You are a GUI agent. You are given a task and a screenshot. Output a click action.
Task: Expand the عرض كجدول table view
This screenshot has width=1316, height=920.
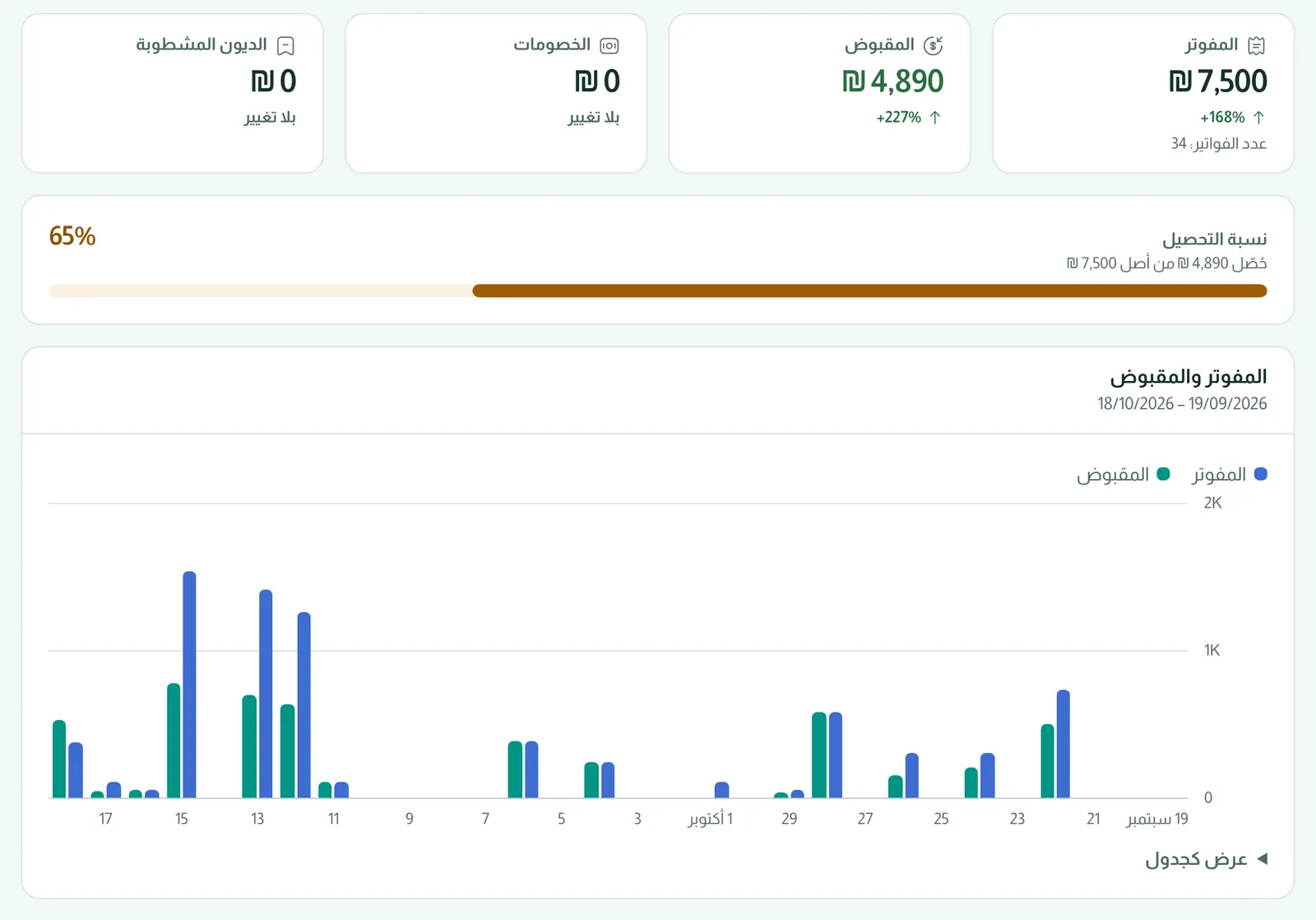pos(1206,859)
